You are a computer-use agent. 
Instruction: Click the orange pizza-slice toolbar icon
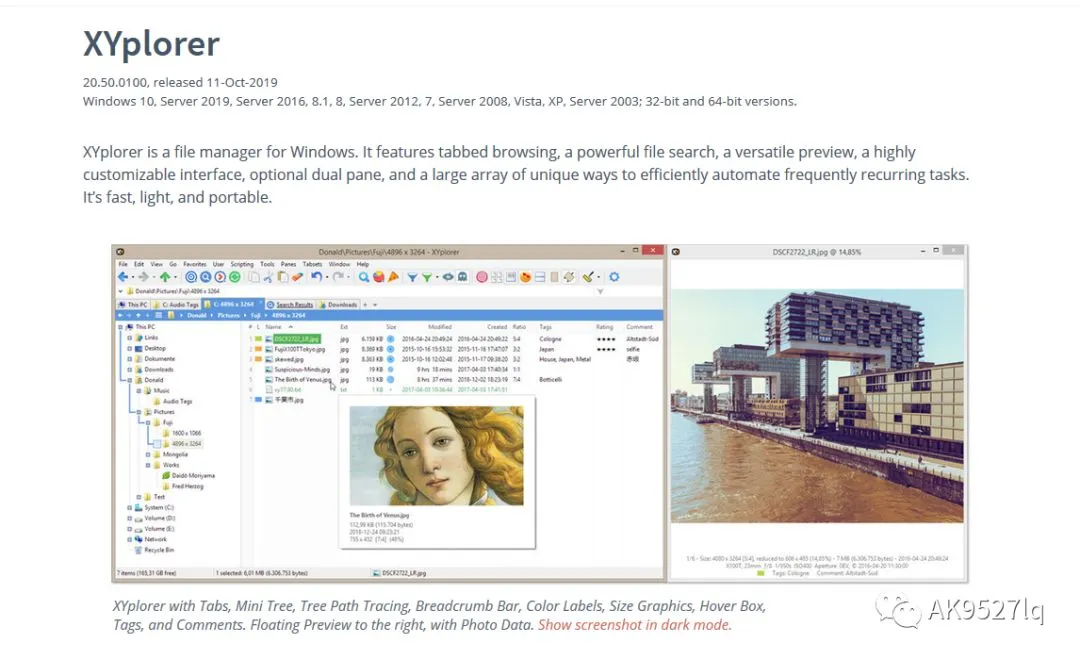[394, 277]
